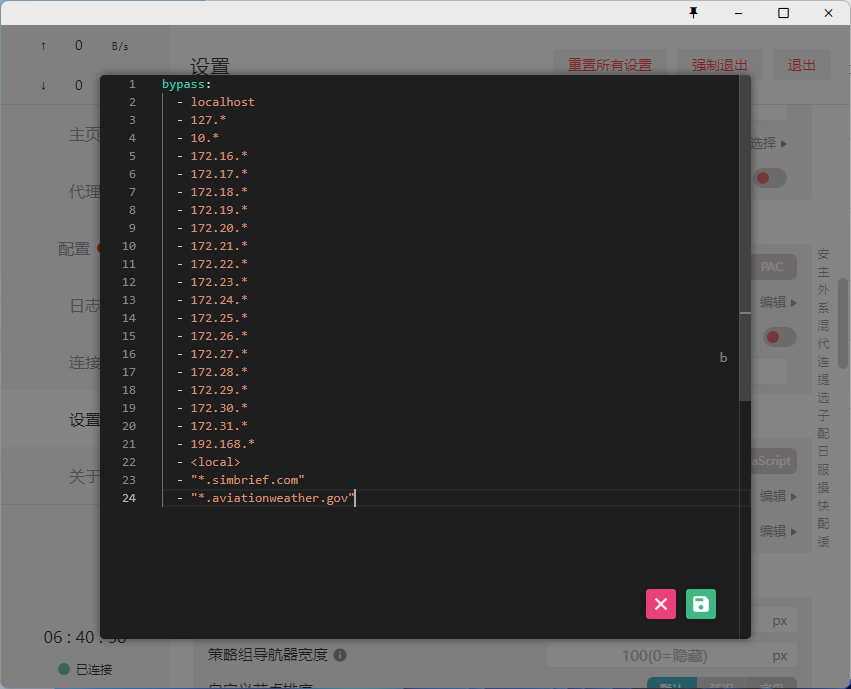Open the 编辑 expander directly below PAC

pos(778,302)
